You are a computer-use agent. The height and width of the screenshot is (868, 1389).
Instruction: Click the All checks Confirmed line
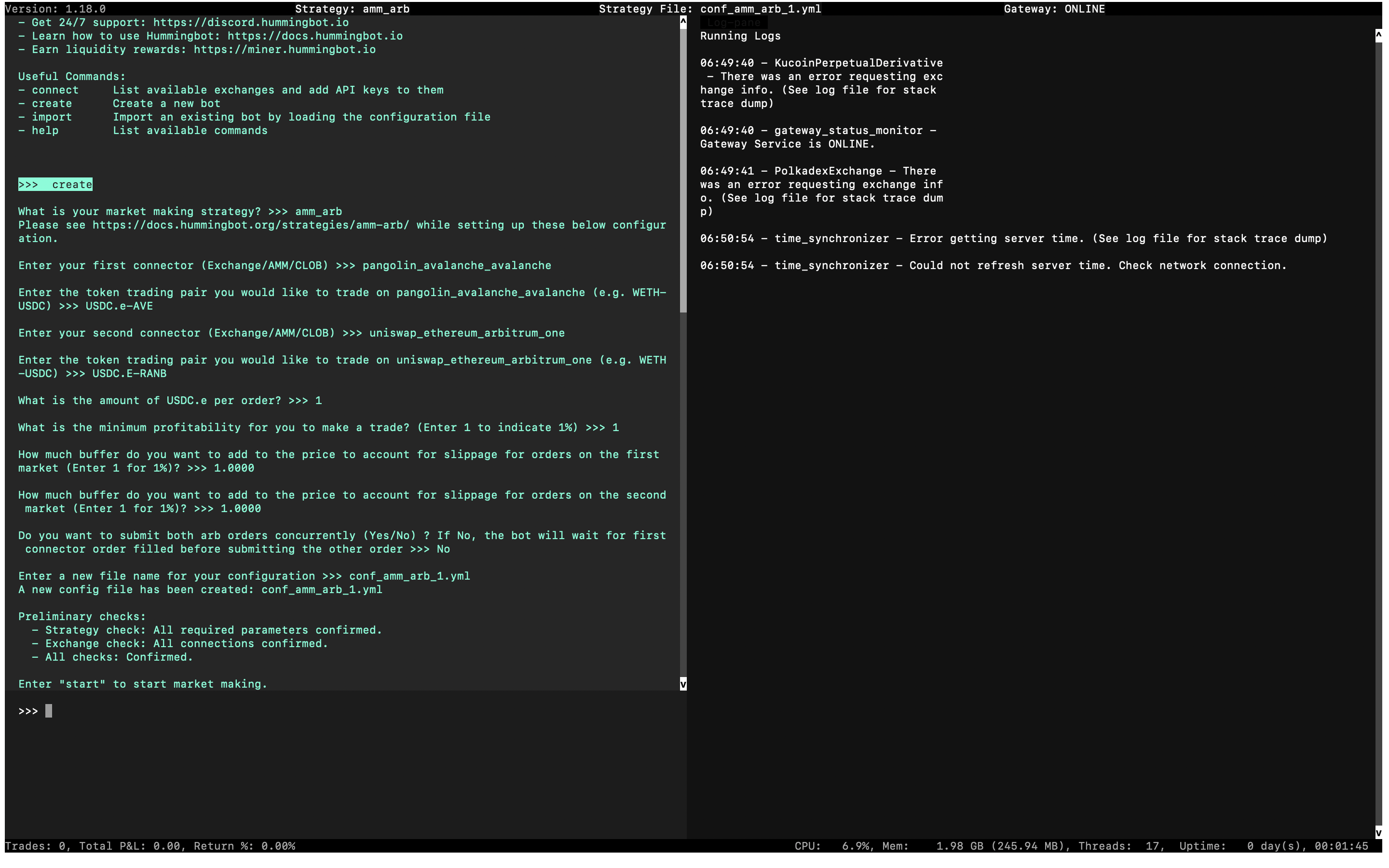pyautogui.click(x=112, y=657)
